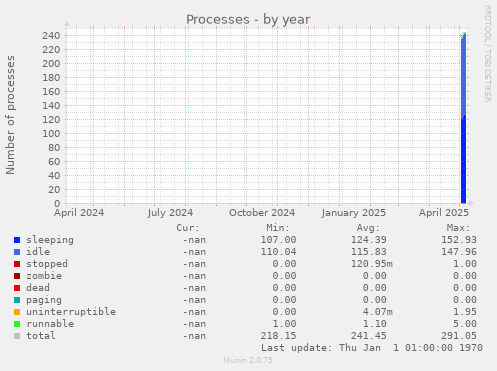Click the sleeping legend color swatch
Screen dimensions: 497x371
(x=17, y=240)
